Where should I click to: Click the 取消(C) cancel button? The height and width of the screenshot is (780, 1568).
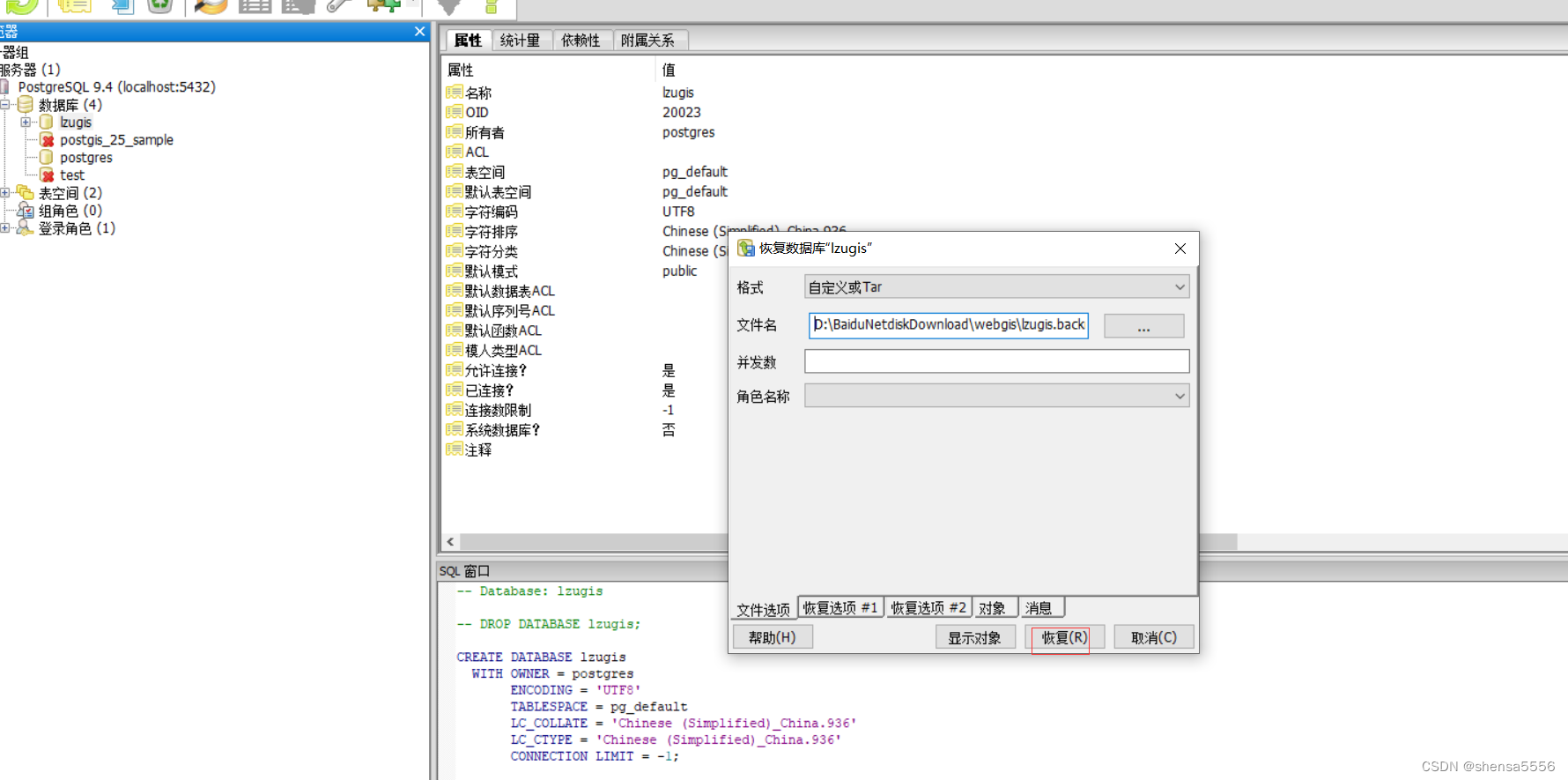[1154, 637]
